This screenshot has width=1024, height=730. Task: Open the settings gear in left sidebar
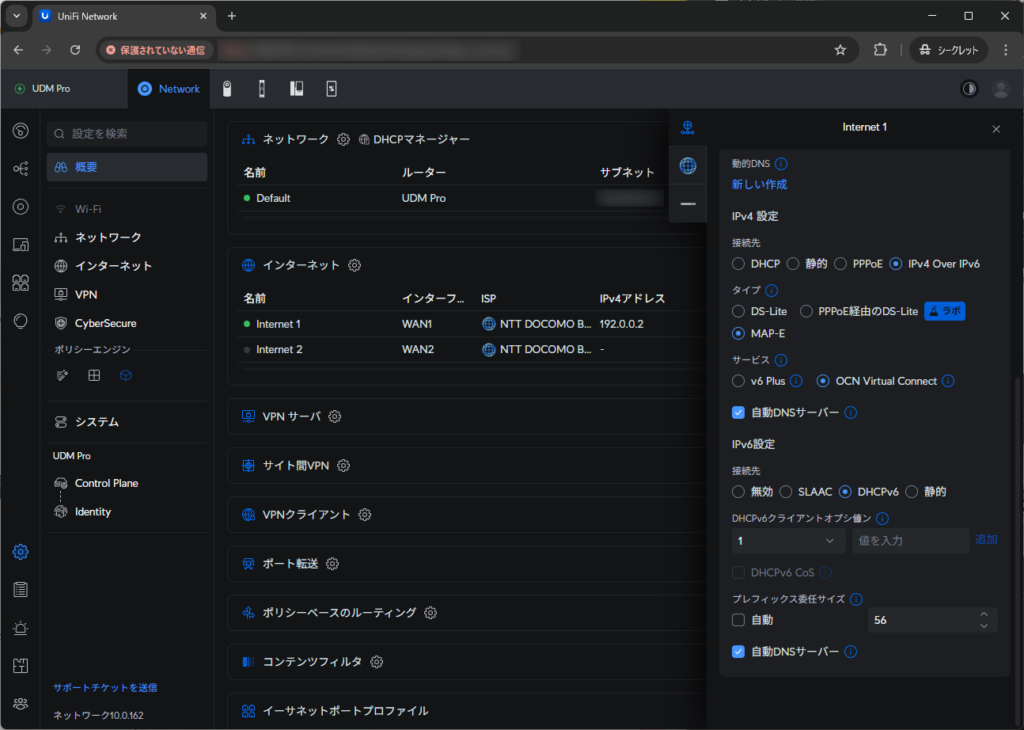coord(20,552)
